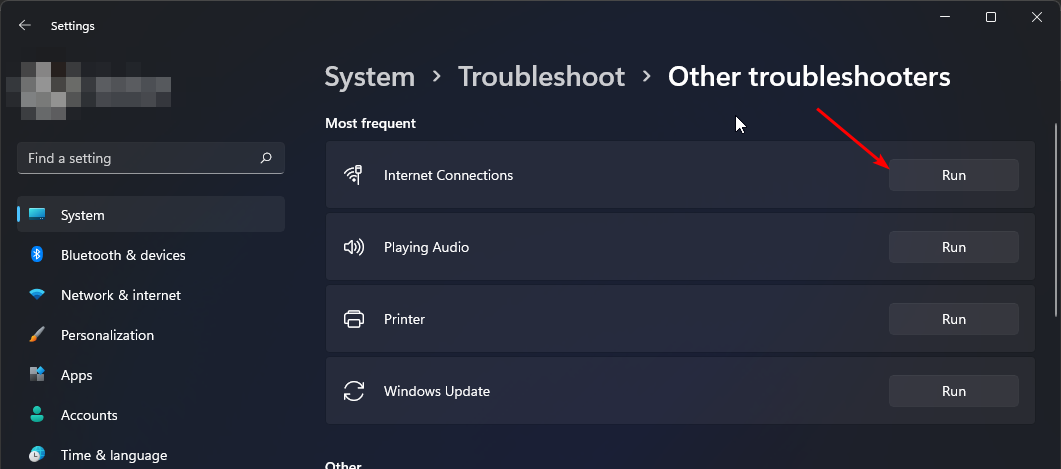The width and height of the screenshot is (1061, 469).
Task: Go to Personalization settings
Action: pos(107,335)
